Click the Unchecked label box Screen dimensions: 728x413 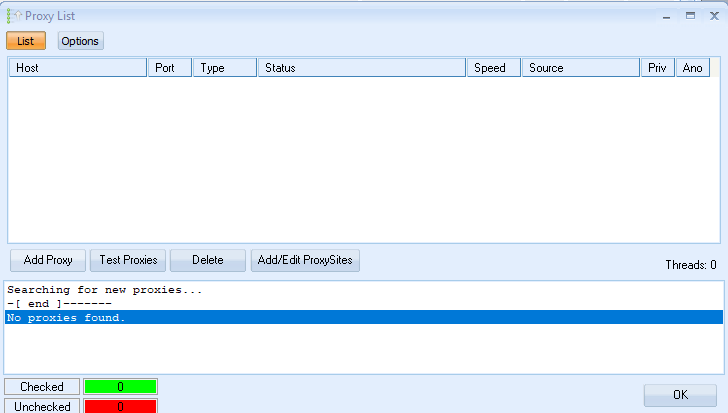click(42, 406)
